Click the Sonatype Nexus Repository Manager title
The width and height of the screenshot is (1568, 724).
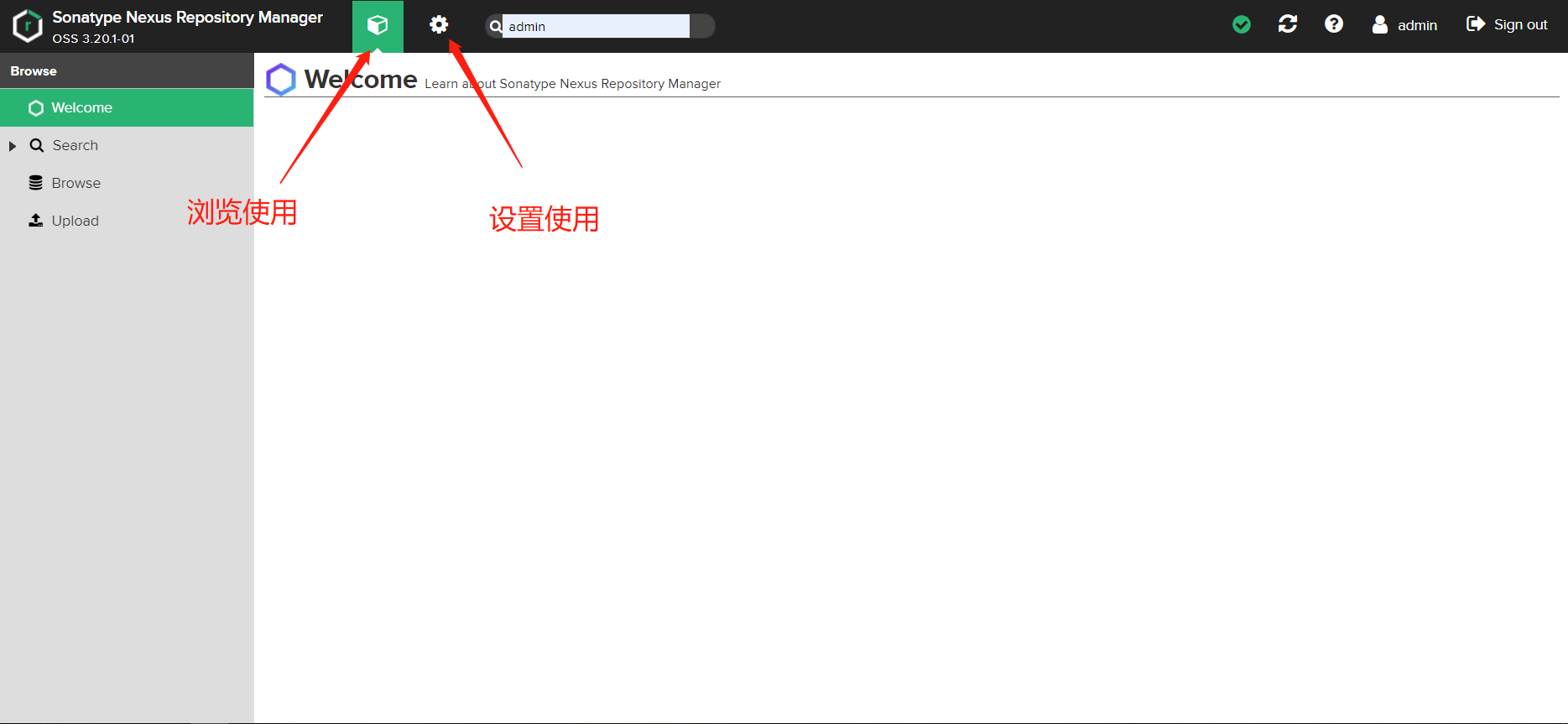pyautogui.click(x=187, y=18)
